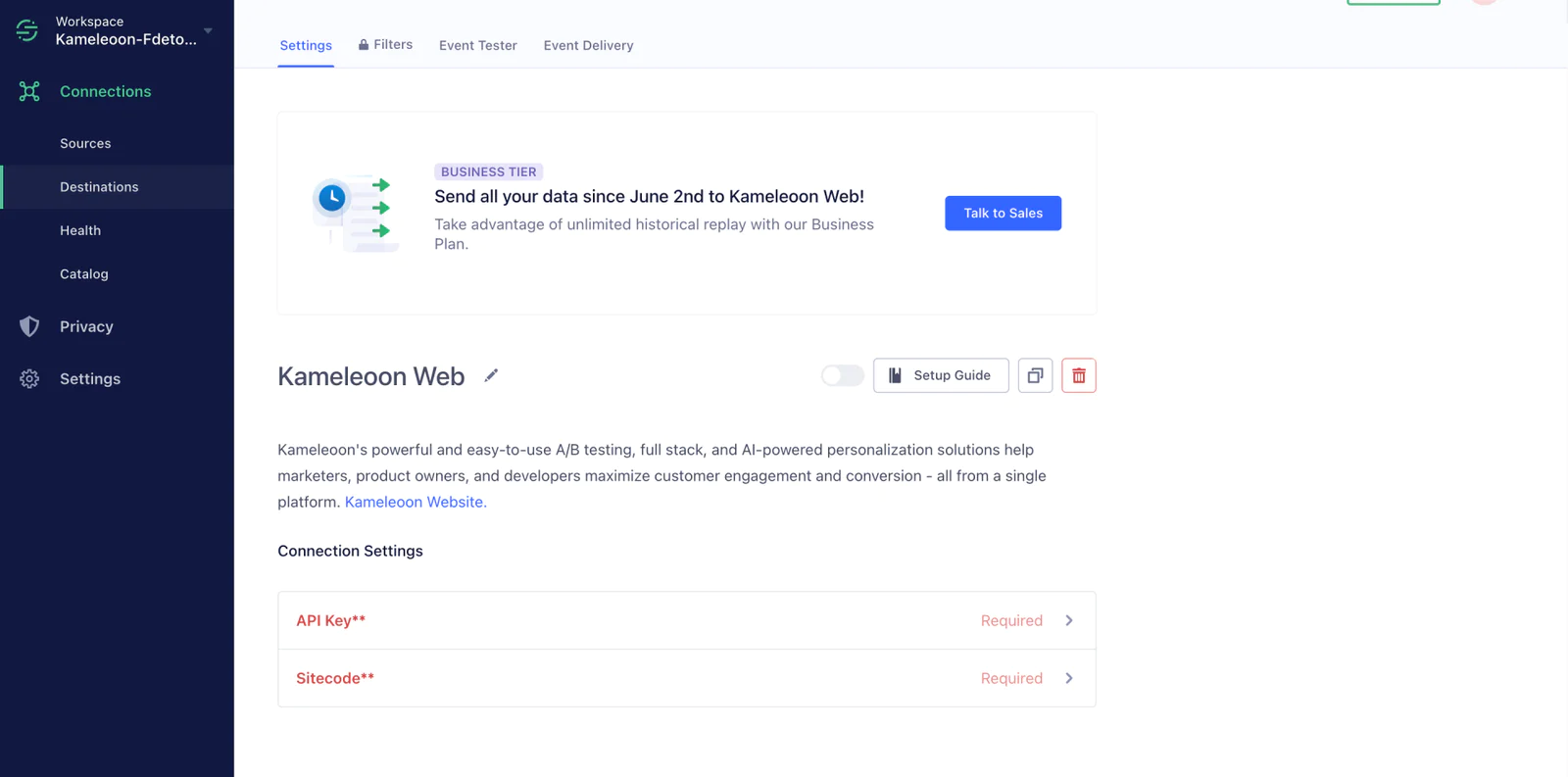Switch to the Event Tester tab
This screenshot has width=1568, height=777.
point(477,45)
